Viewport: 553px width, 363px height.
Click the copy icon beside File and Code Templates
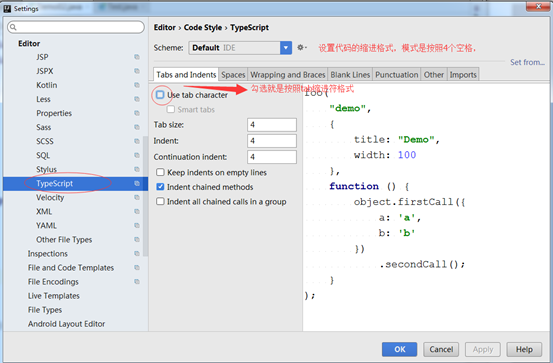(x=137, y=268)
